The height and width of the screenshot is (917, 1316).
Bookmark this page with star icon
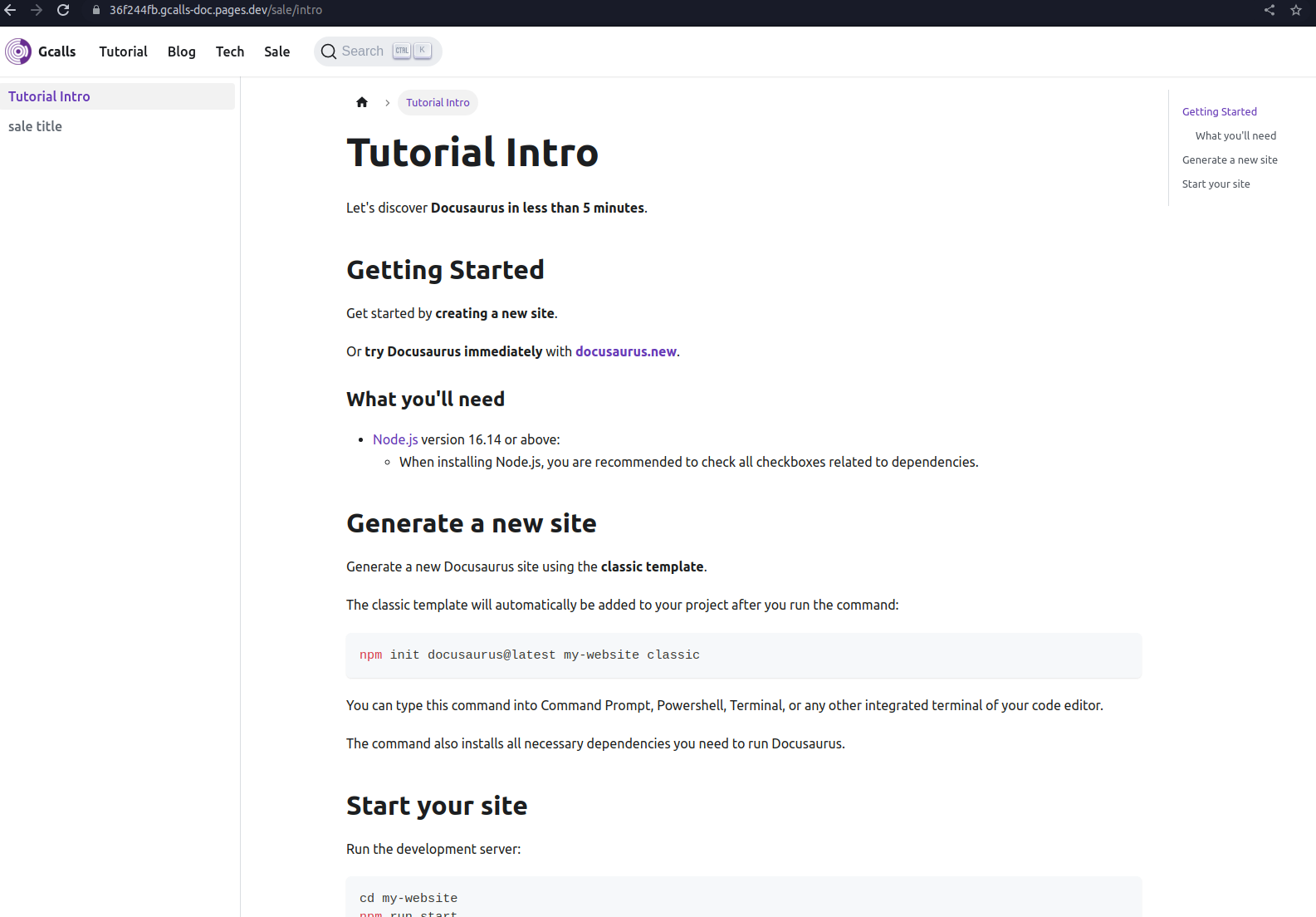[x=1295, y=10]
